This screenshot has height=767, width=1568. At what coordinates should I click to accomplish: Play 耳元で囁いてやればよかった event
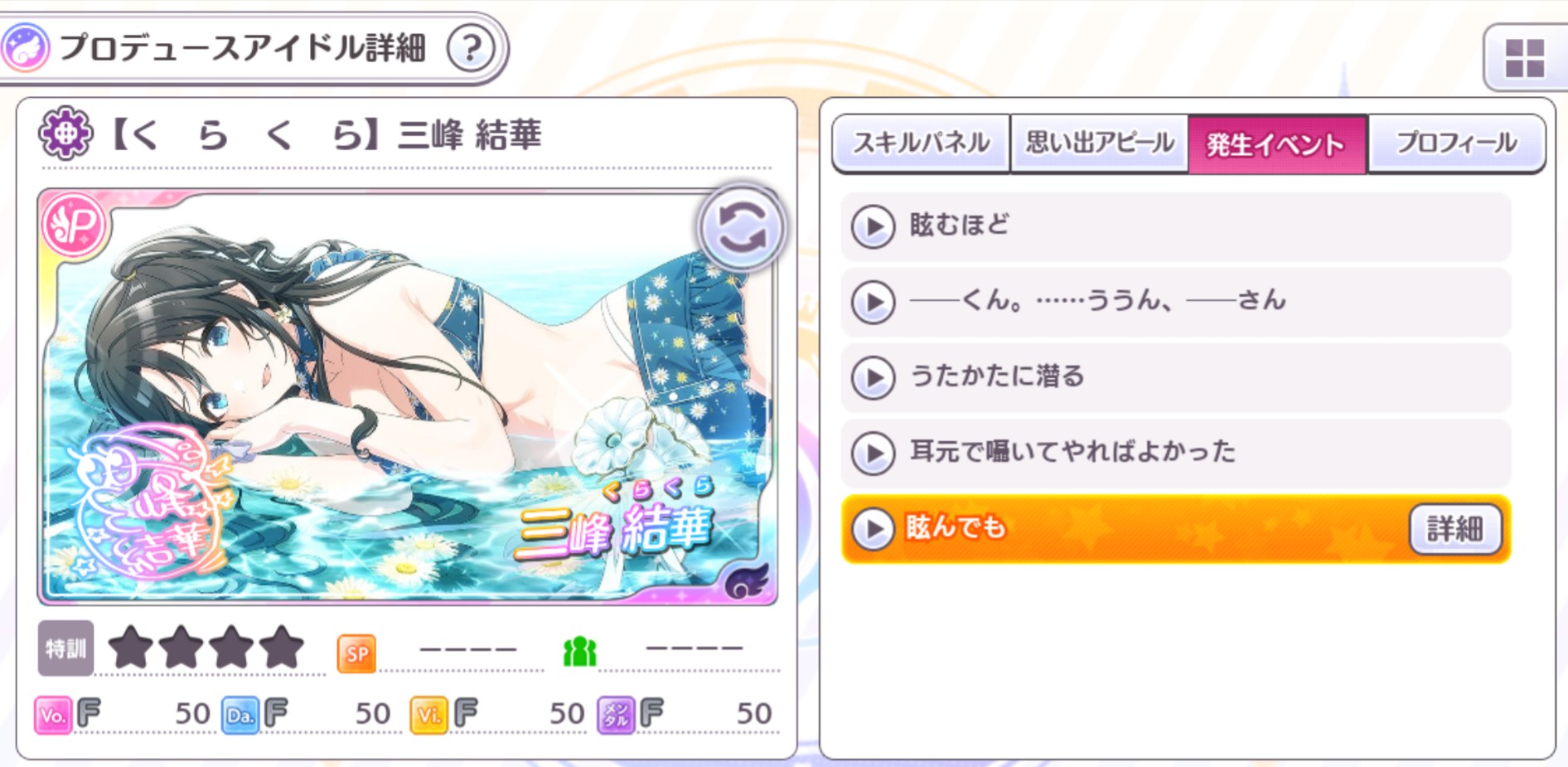pos(1176,453)
